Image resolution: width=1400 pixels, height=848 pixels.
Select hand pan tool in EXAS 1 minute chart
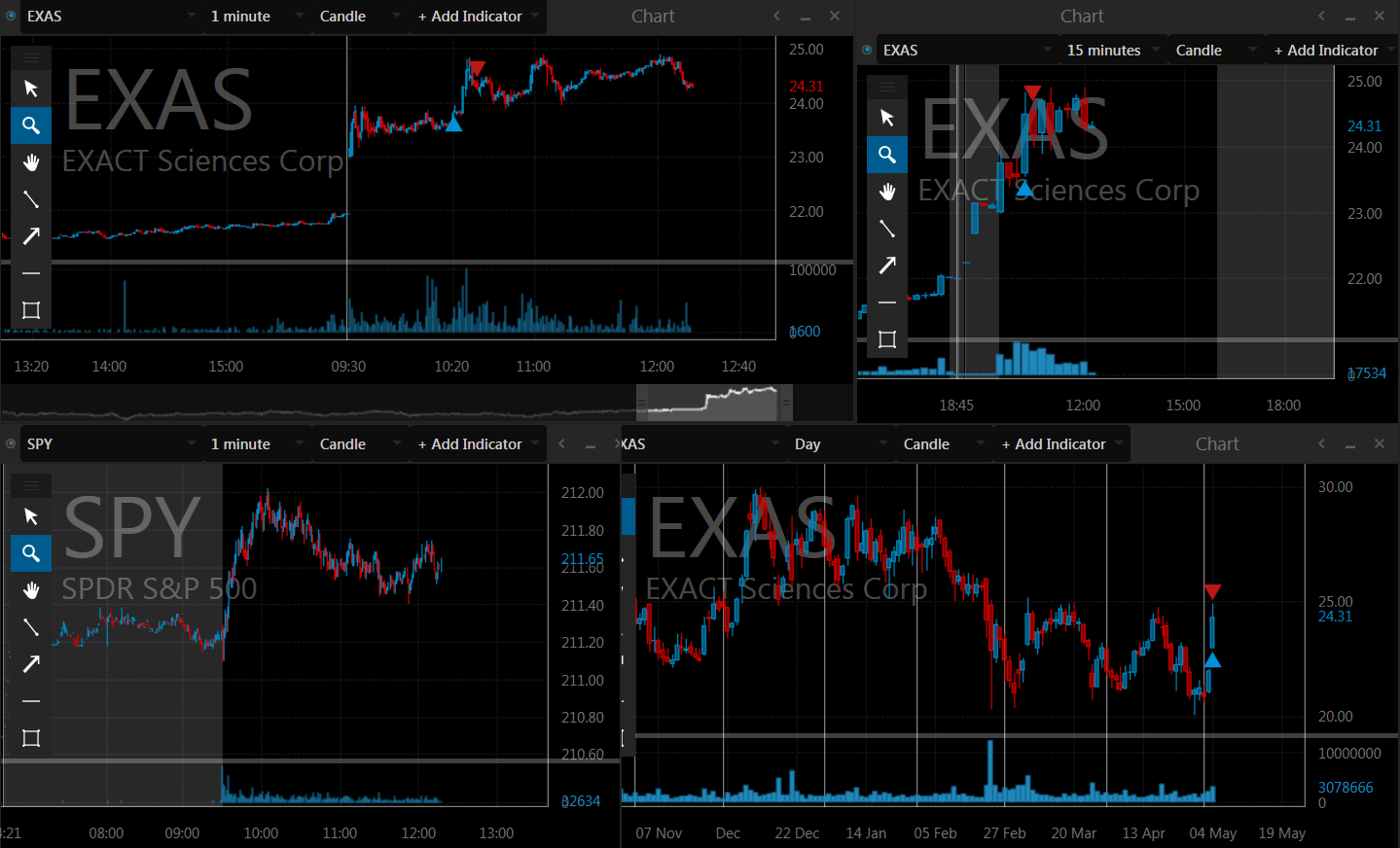(31, 162)
